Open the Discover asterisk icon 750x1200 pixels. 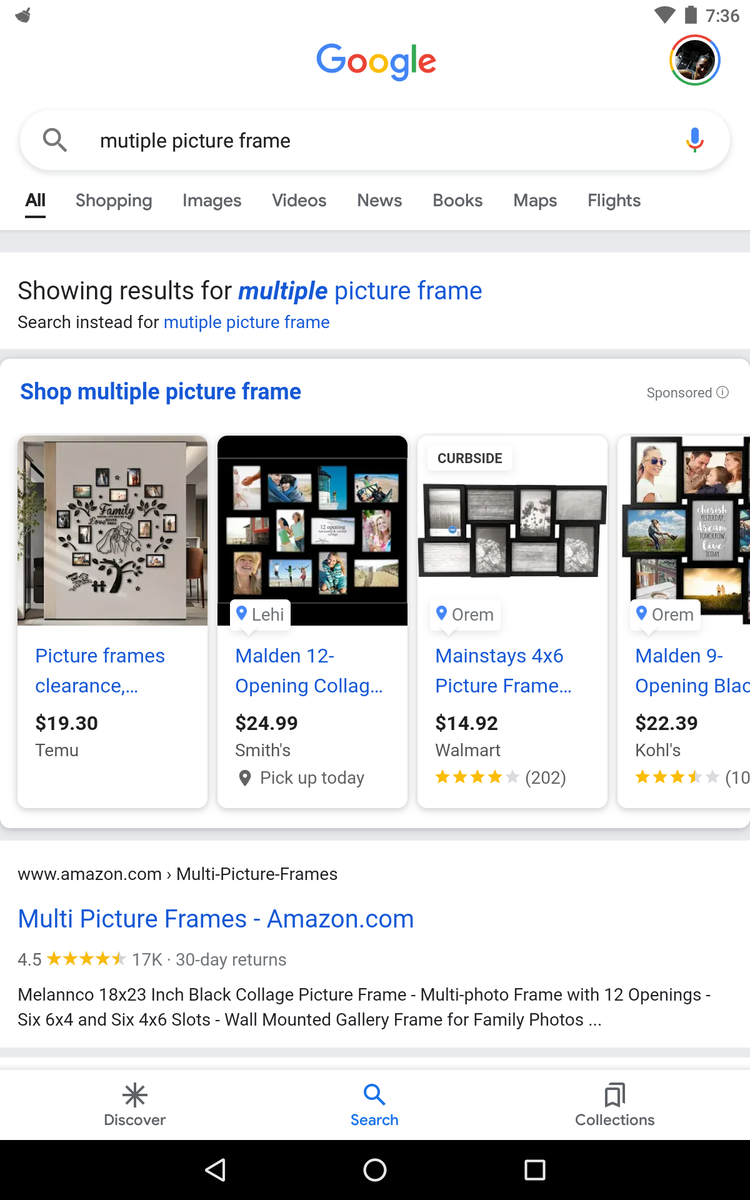(135, 1094)
